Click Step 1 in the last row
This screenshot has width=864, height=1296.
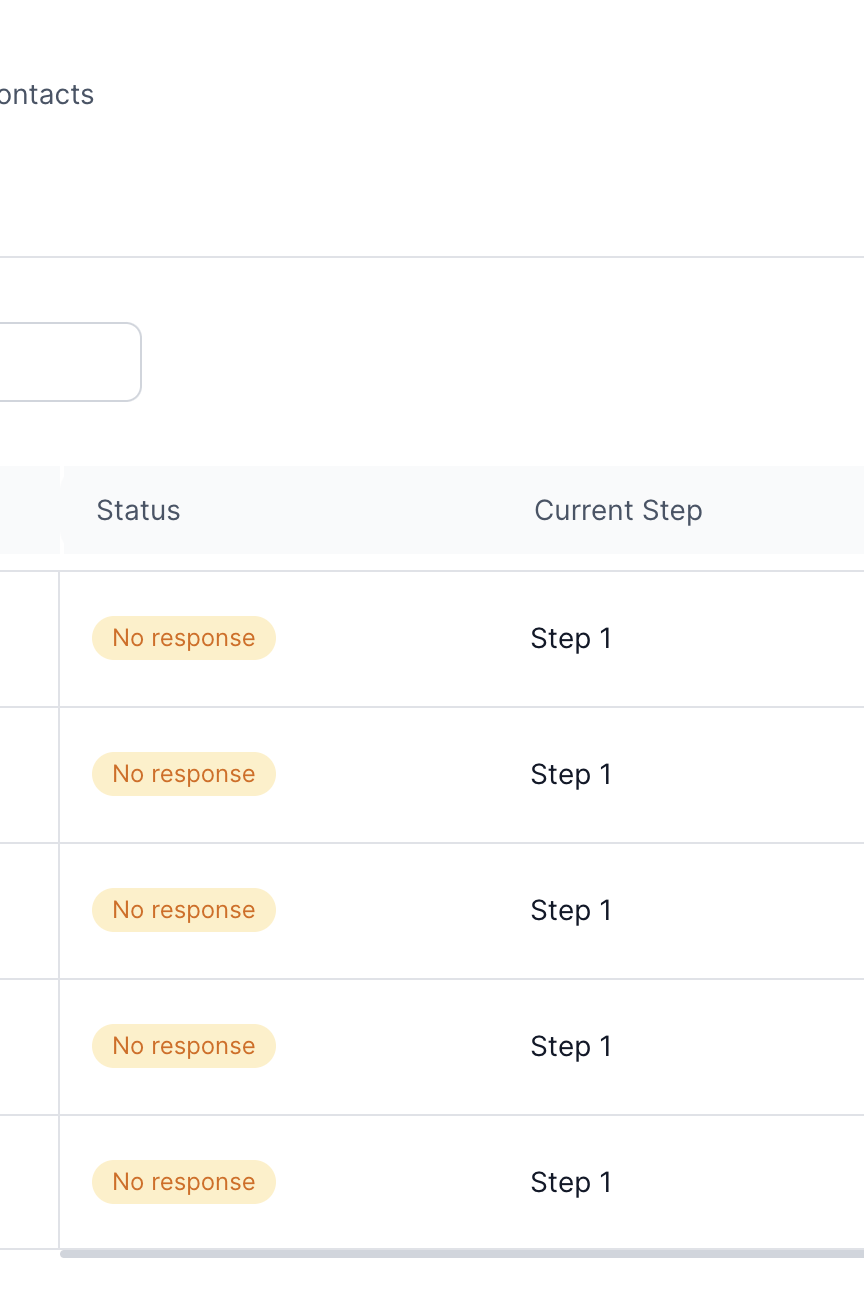point(571,1182)
